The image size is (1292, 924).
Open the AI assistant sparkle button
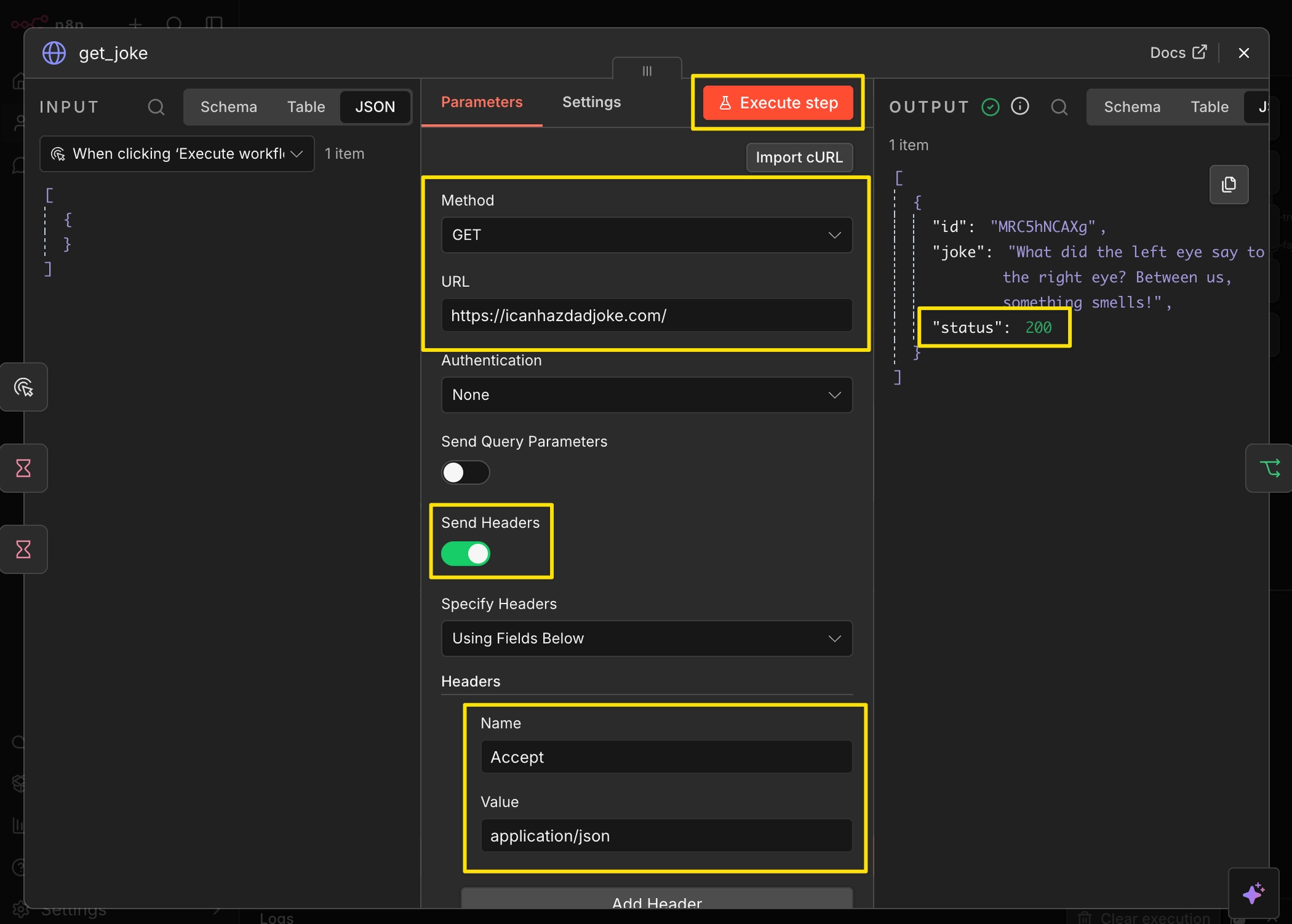1254,893
